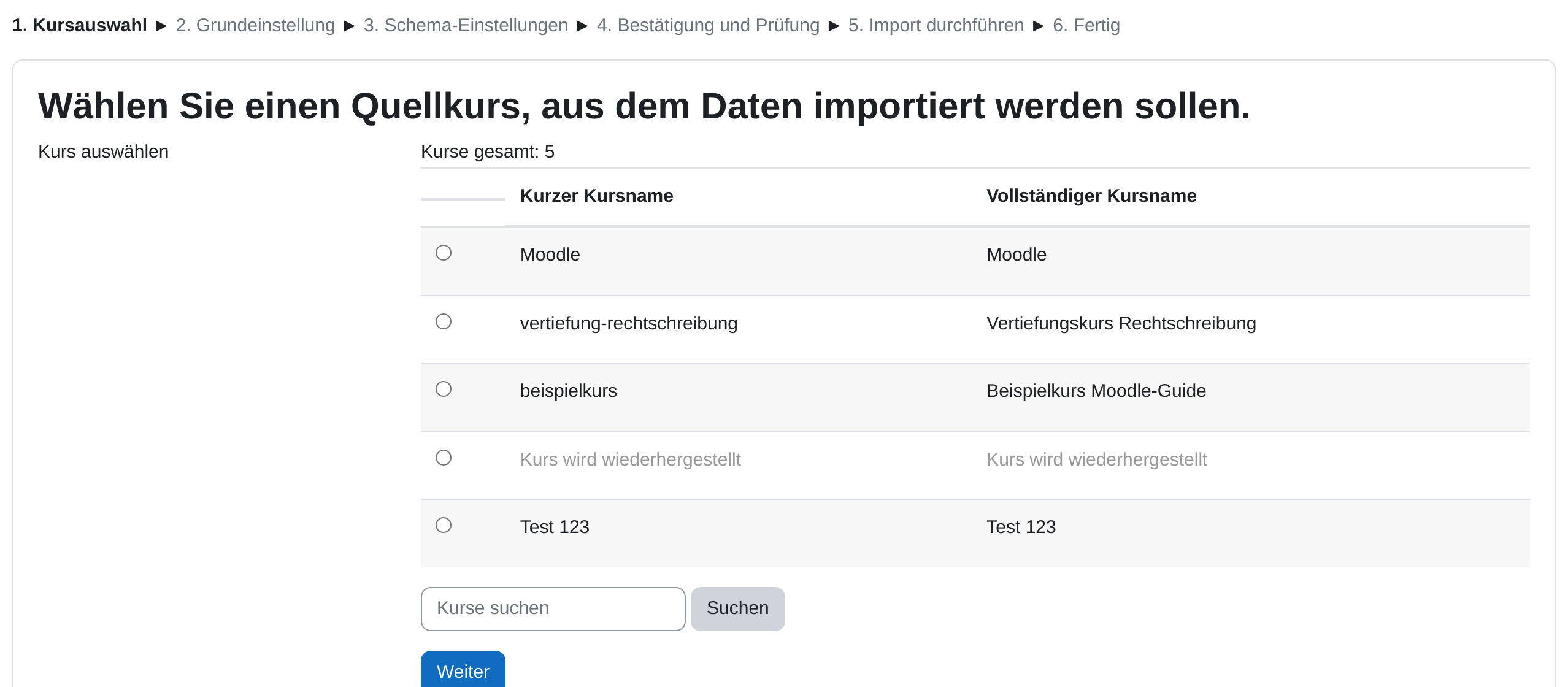Click the '1. Kursauswahl' step
The image size is (1568, 687).
pyautogui.click(x=80, y=25)
